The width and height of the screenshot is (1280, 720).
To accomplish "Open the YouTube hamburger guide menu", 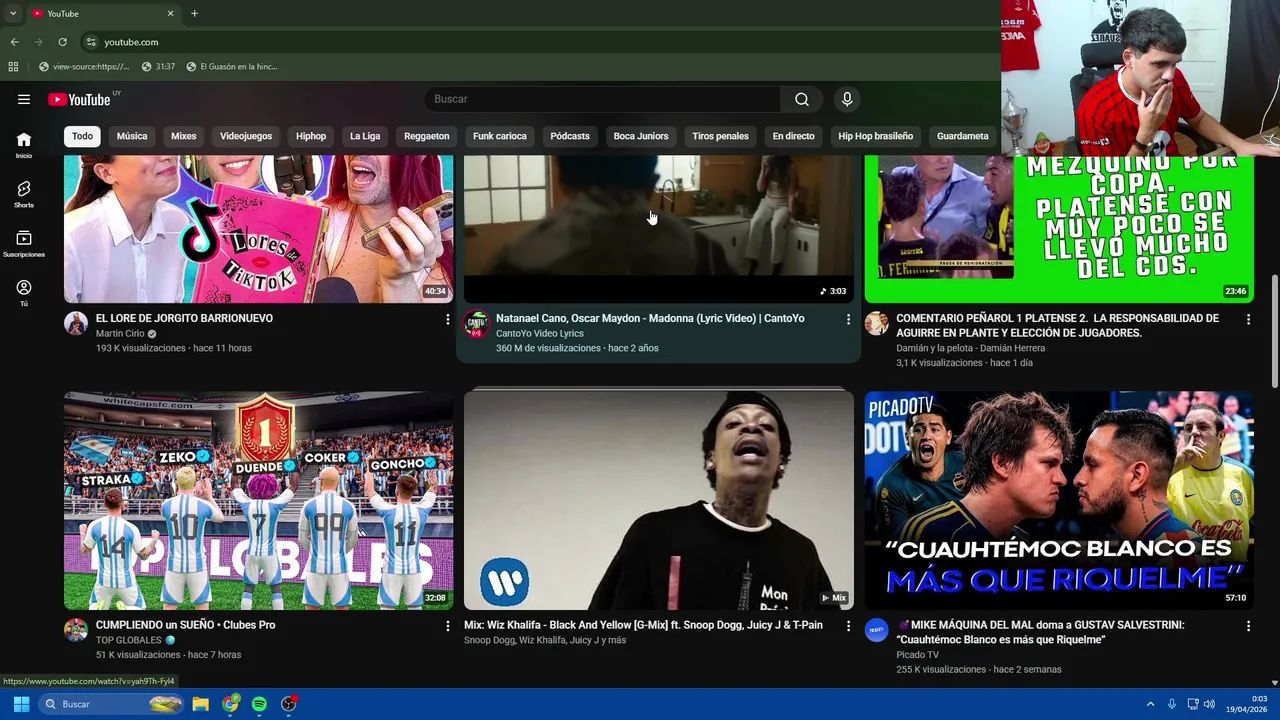I will coord(24,99).
